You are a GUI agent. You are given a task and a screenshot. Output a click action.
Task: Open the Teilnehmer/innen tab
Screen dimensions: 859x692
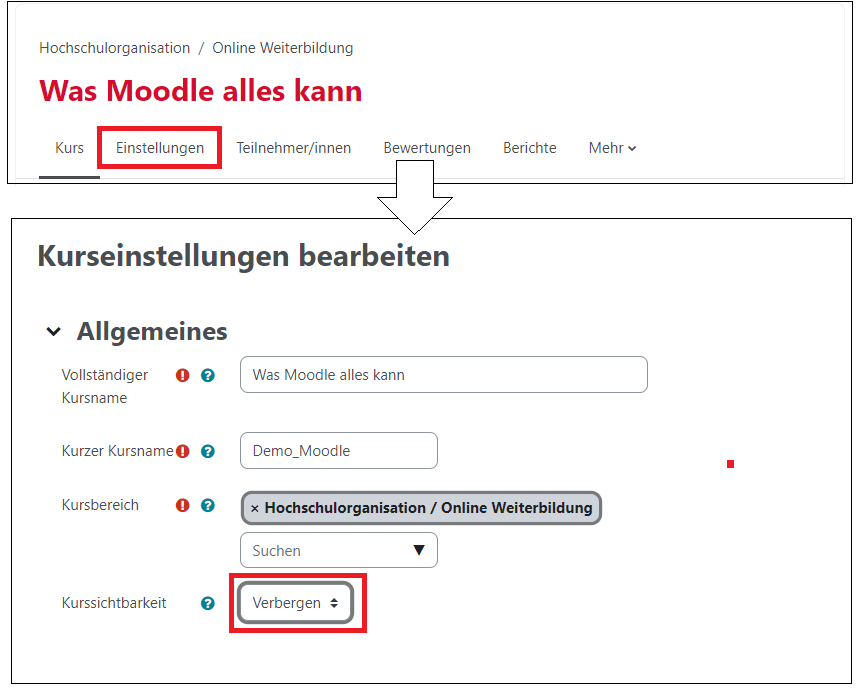(293, 148)
